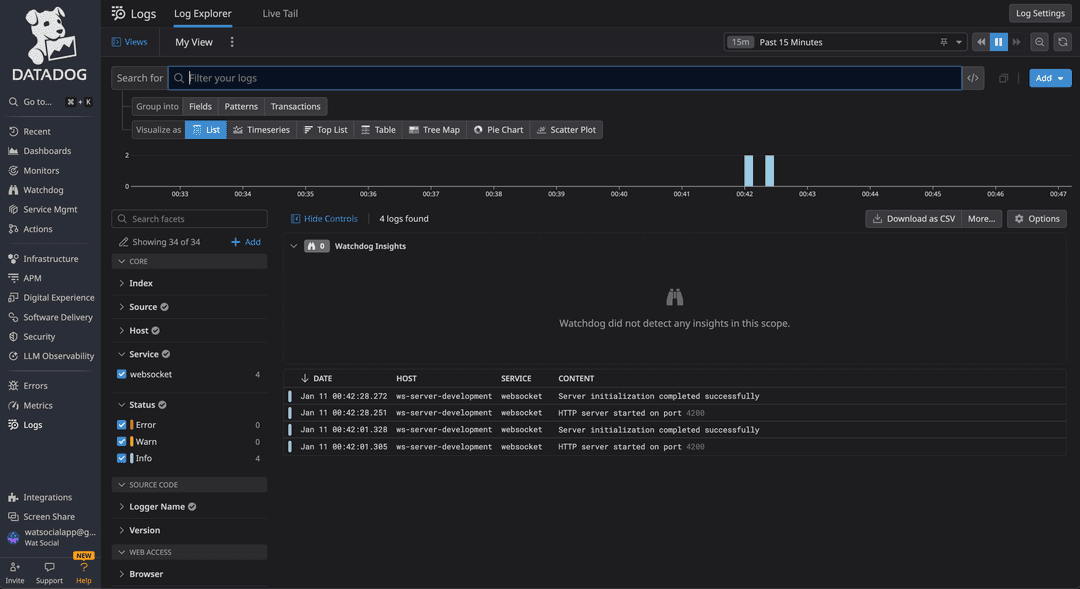
Task: Open Integrations in the sidebar
Action: (40, 497)
